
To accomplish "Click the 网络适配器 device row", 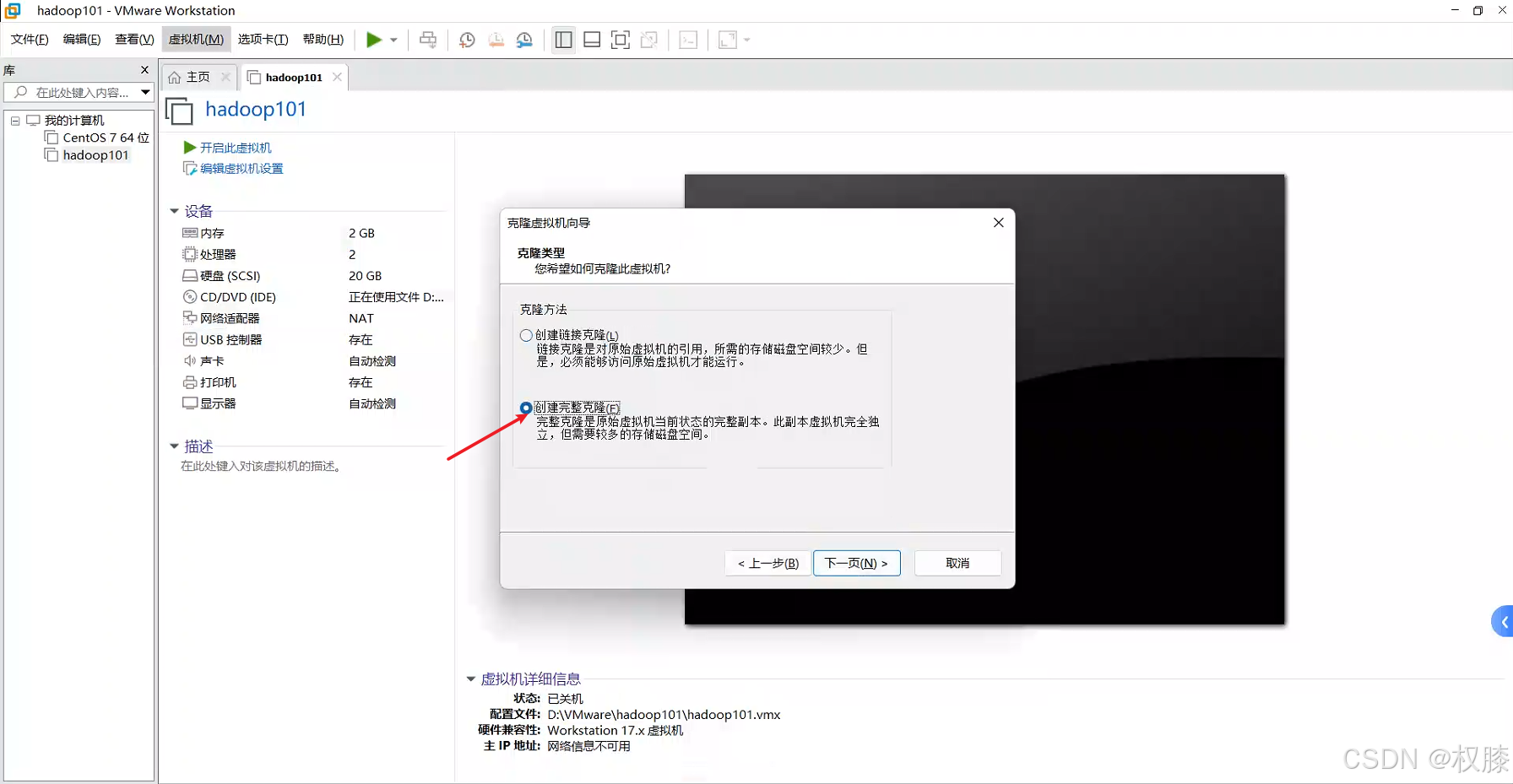I will [x=312, y=318].
